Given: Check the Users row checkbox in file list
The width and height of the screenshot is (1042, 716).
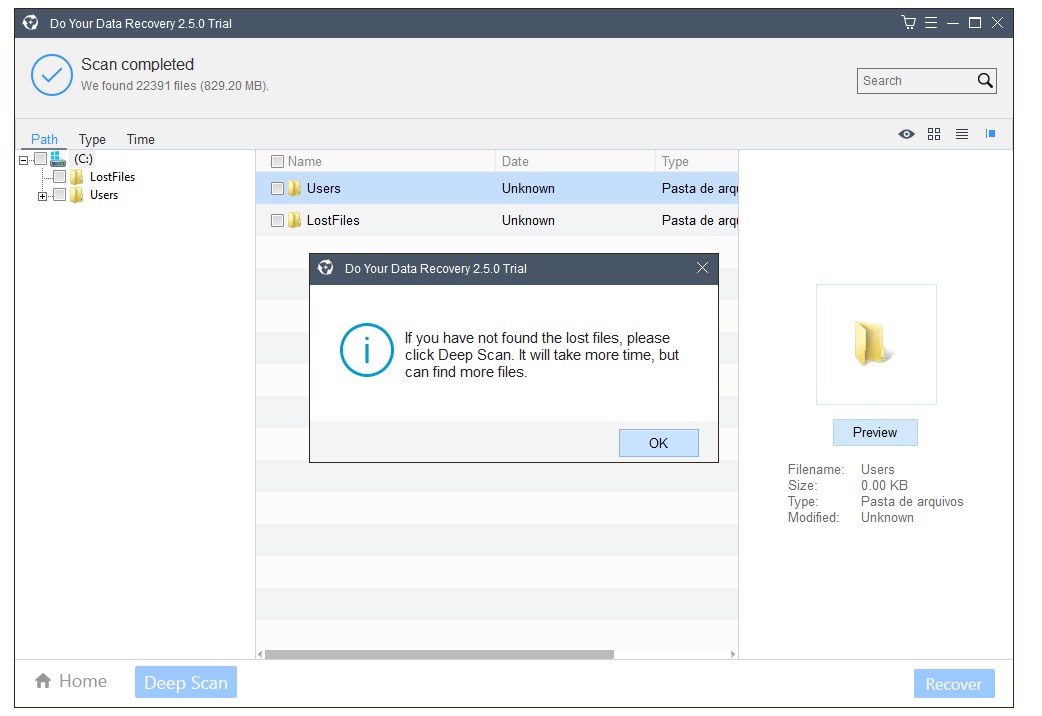Looking at the screenshot, I should pos(278,189).
